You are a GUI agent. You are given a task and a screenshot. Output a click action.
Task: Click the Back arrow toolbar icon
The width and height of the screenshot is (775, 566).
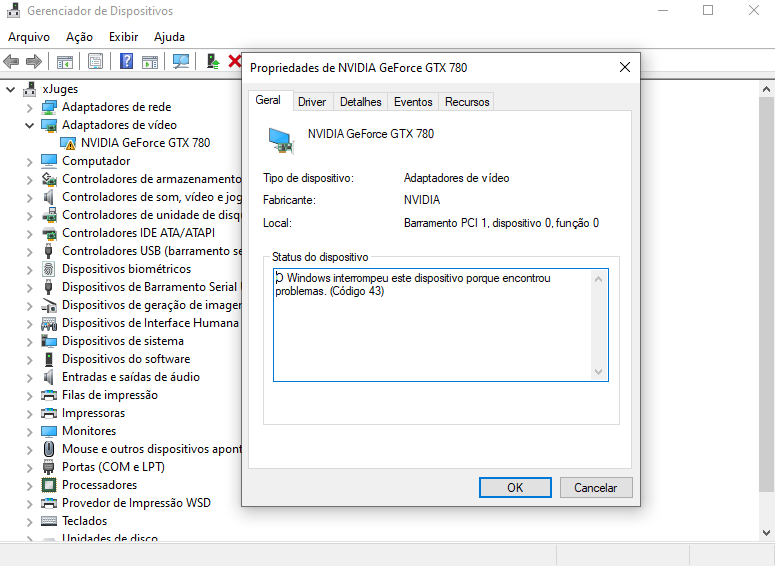point(11,62)
